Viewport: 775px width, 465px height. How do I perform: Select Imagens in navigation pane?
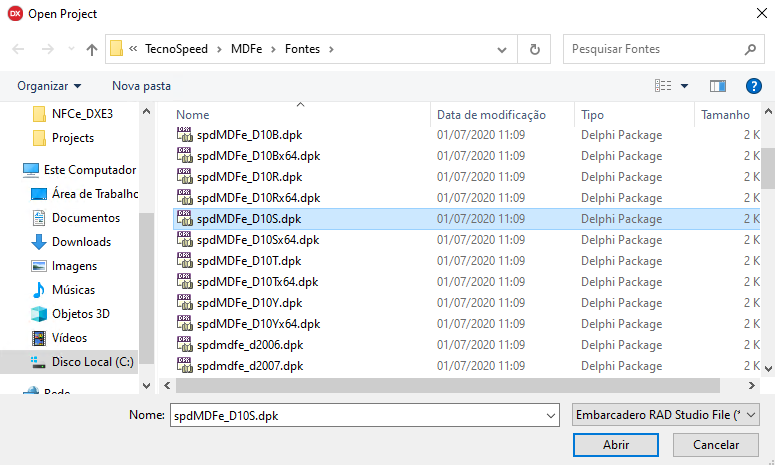click(x=64, y=266)
